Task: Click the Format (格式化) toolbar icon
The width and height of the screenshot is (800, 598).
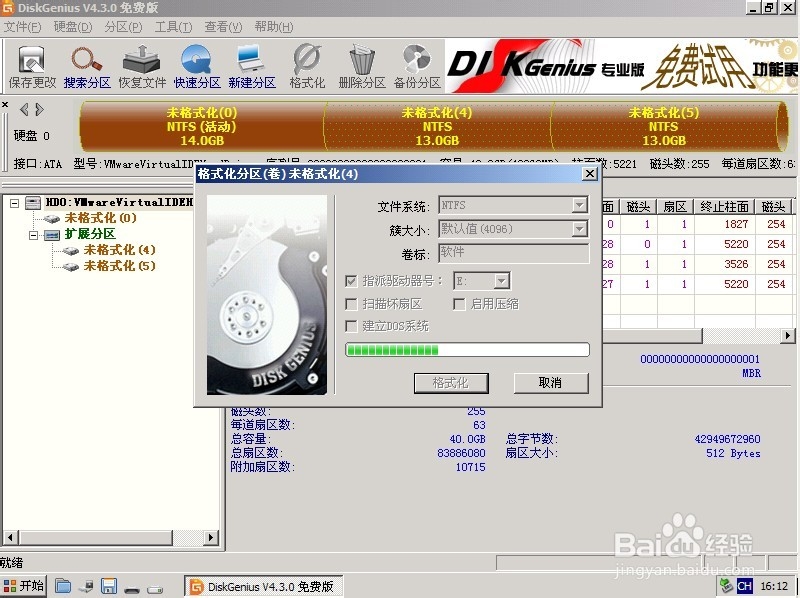Action: [307, 66]
